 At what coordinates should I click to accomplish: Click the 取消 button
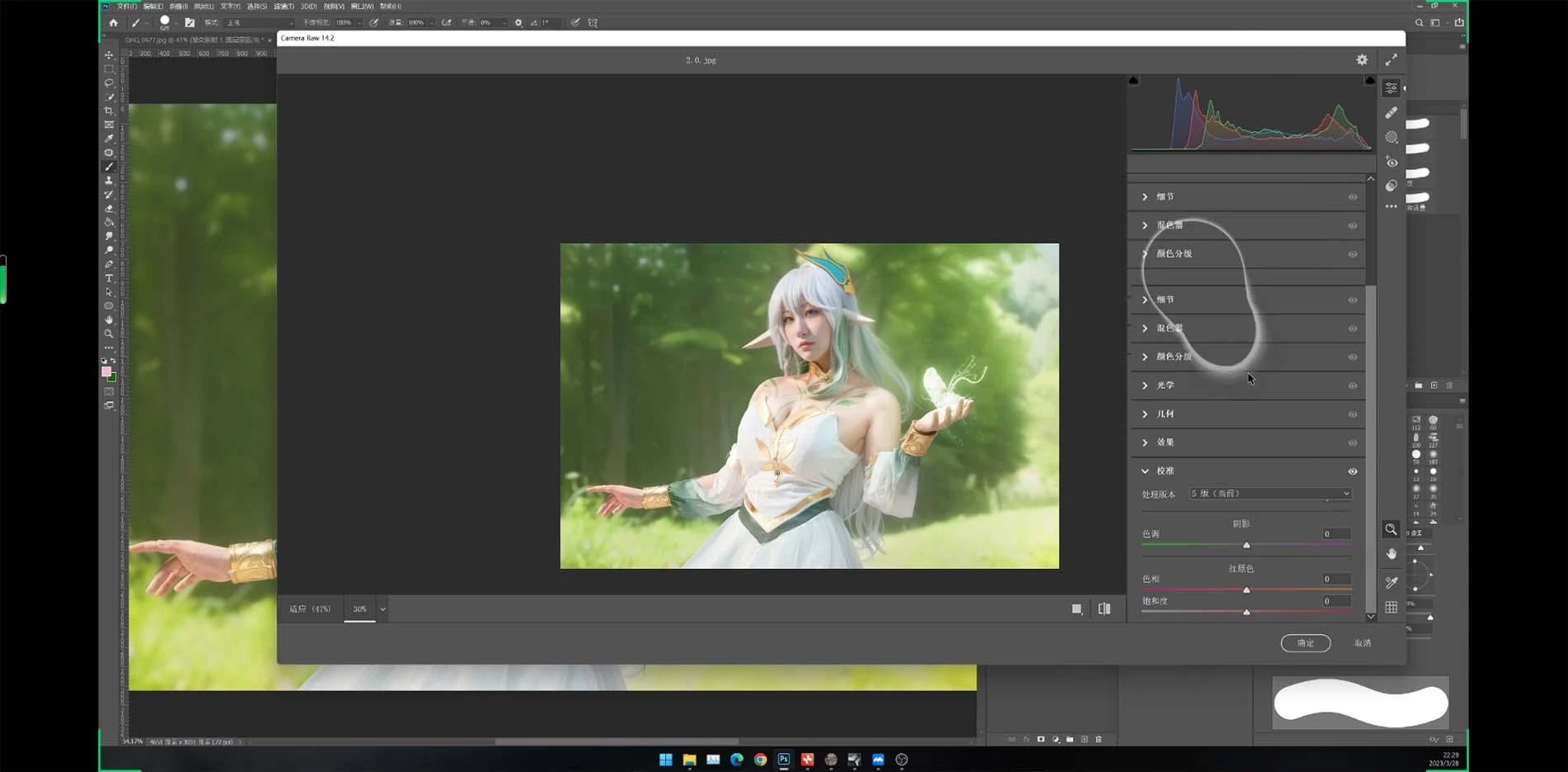(1362, 643)
